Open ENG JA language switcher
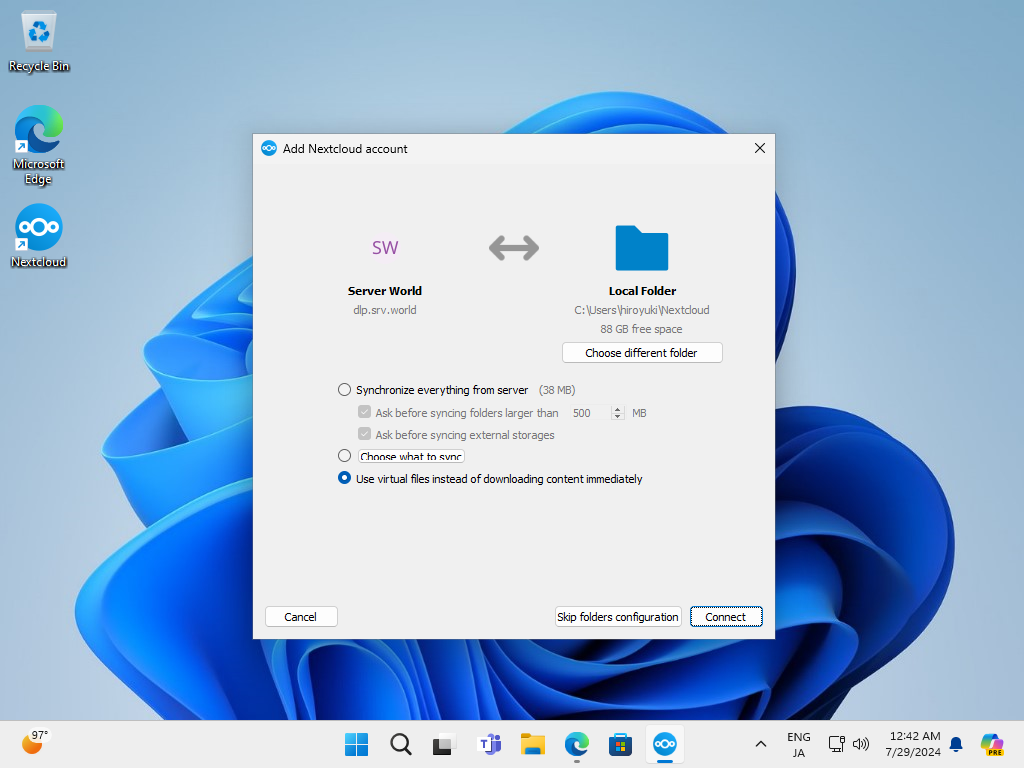 click(x=799, y=744)
